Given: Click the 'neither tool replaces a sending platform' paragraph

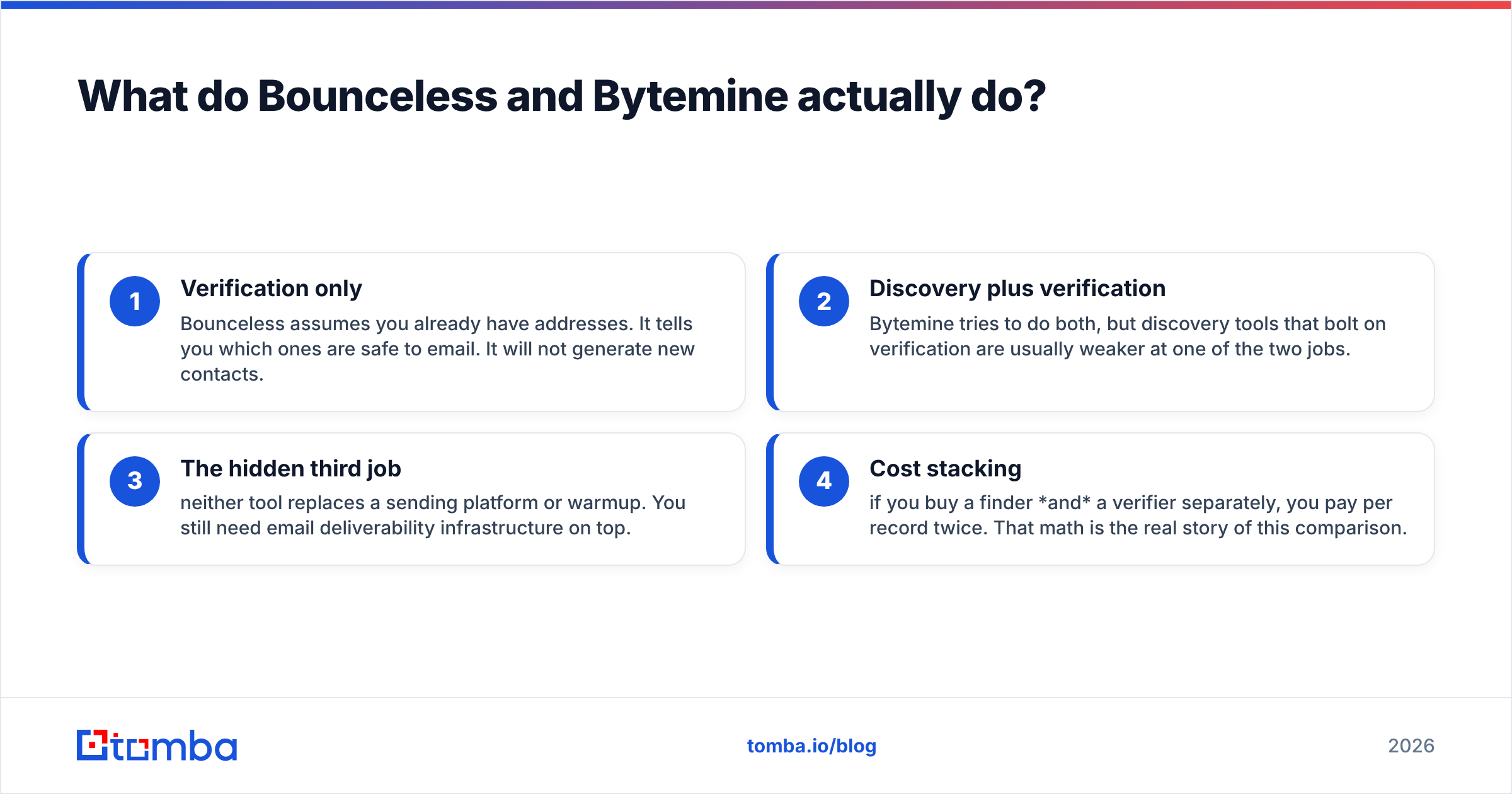Looking at the screenshot, I should coord(433,515).
